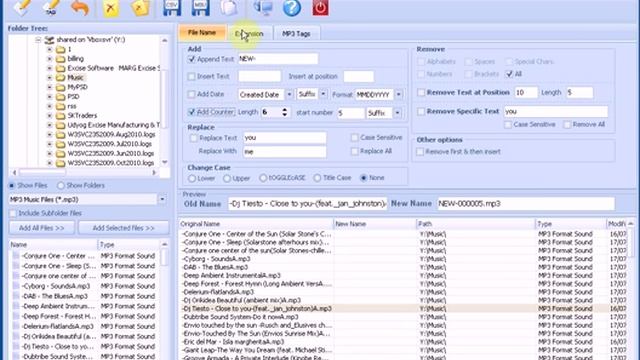Collapse the shared on Vboxsvr node
Viewport: 640px width, 360px height.
click(38, 40)
